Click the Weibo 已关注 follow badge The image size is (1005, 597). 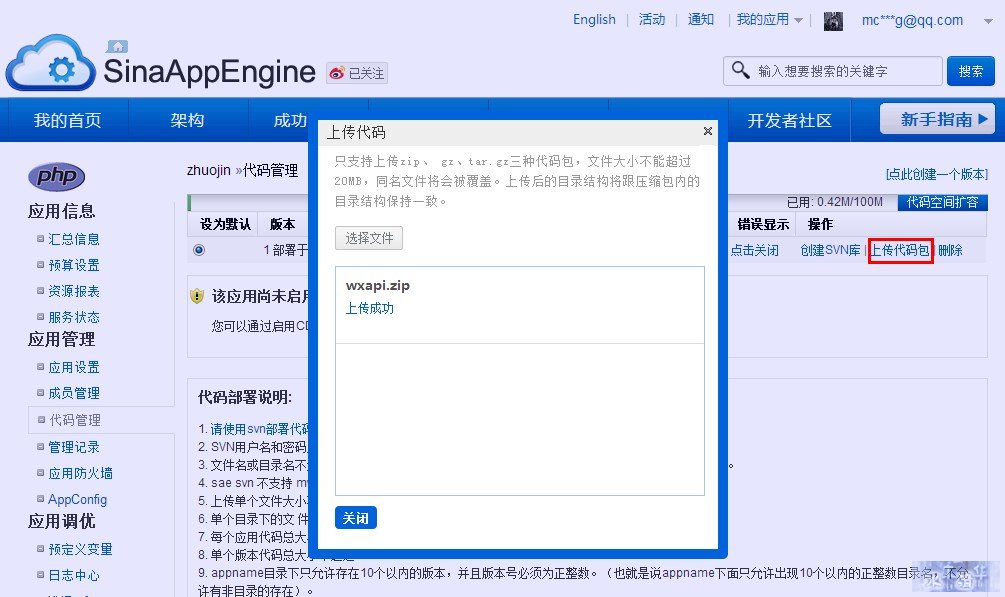(x=357, y=73)
